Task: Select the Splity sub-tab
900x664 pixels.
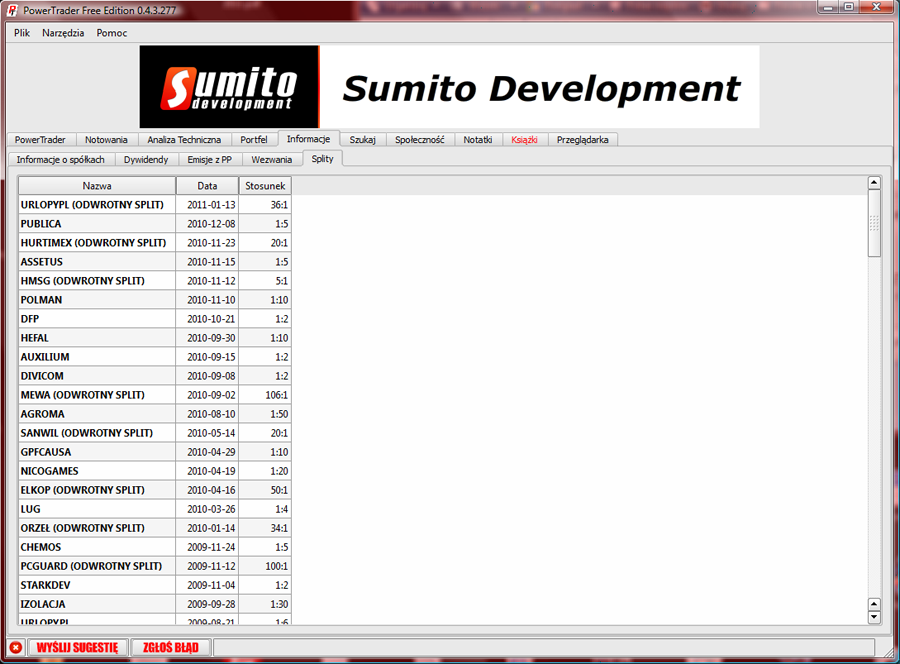Action: coord(323,159)
